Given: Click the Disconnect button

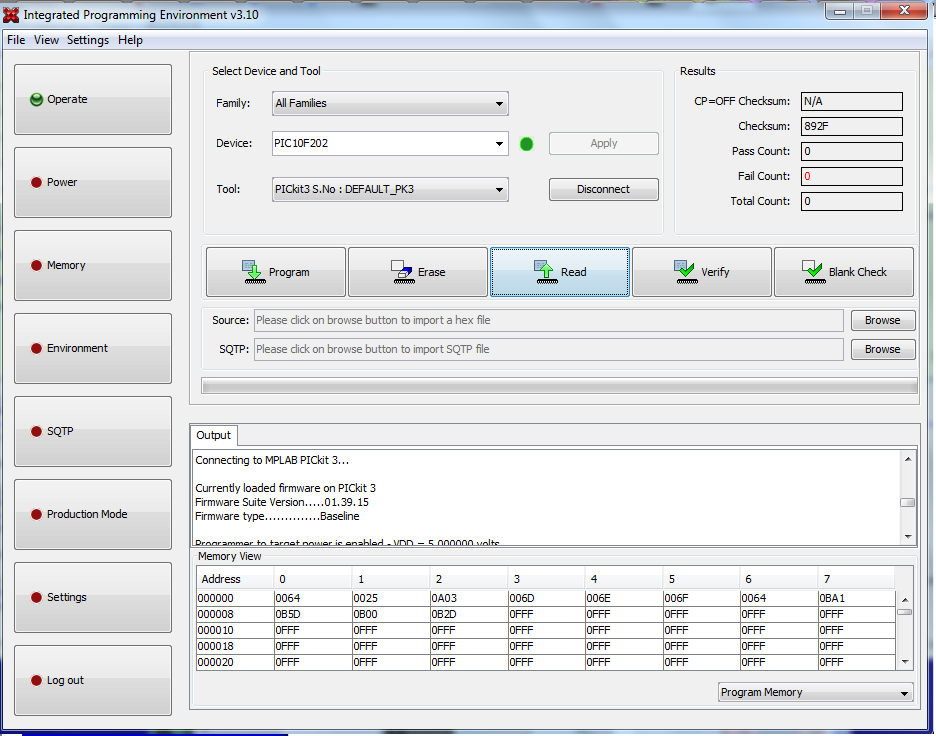Looking at the screenshot, I should [x=604, y=189].
